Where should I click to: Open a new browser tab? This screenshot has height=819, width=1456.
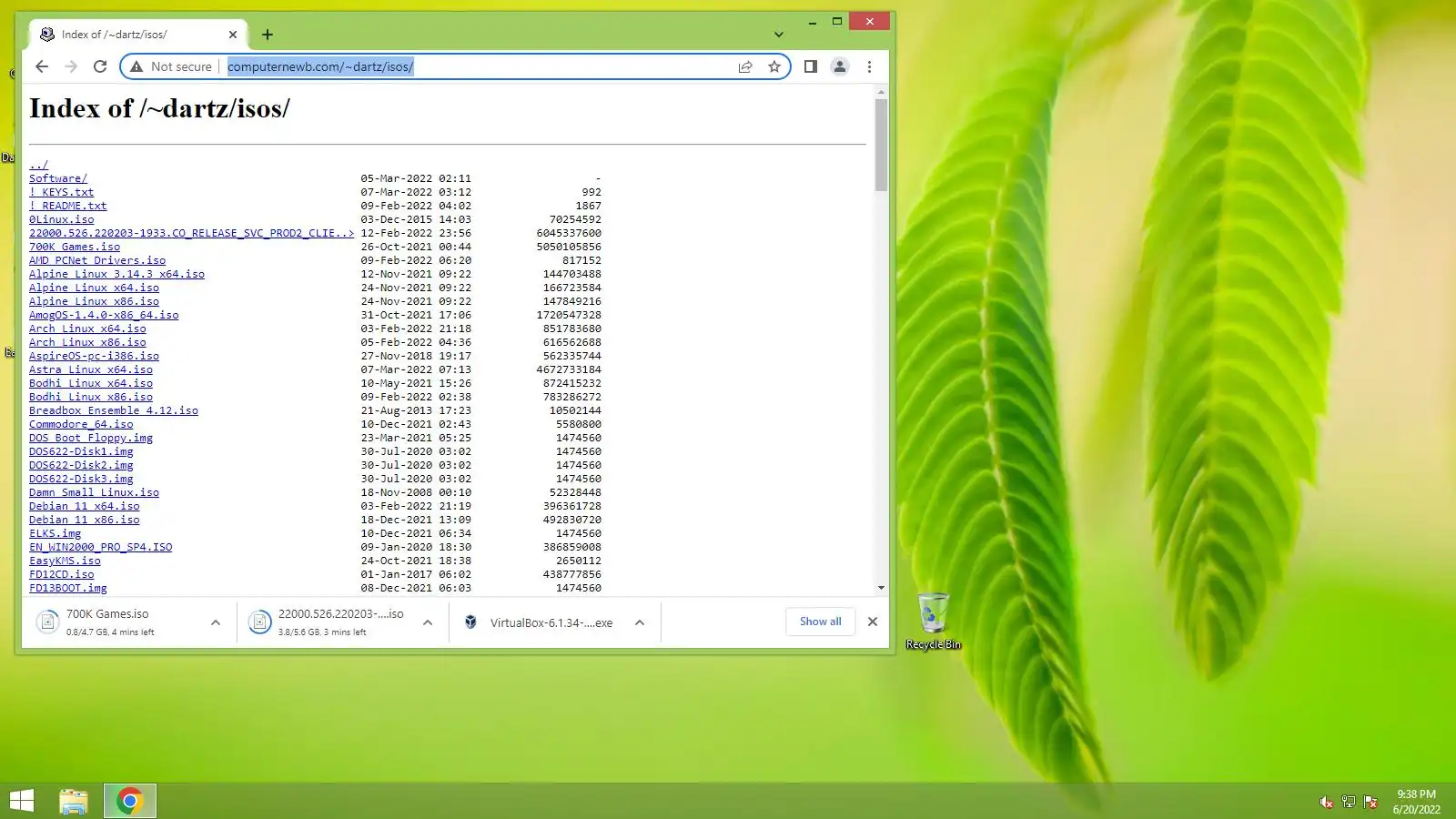268,35
